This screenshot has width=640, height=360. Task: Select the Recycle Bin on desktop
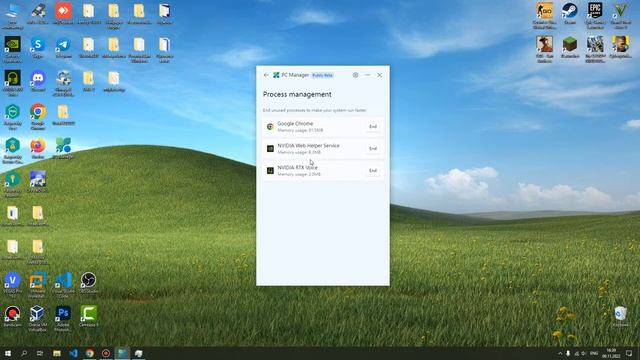pos(620,316)
